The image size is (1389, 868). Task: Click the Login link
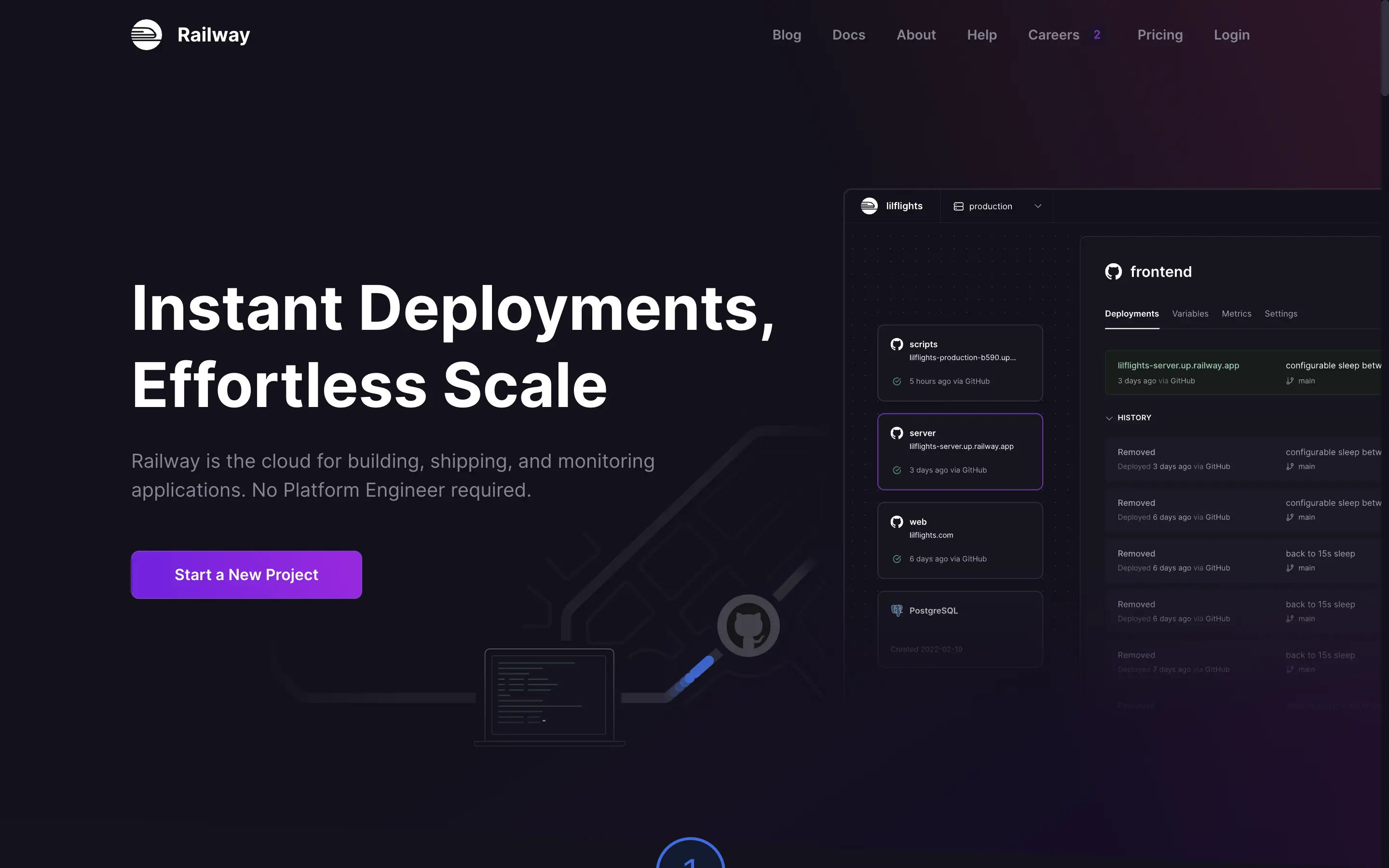click(1232, 35)
